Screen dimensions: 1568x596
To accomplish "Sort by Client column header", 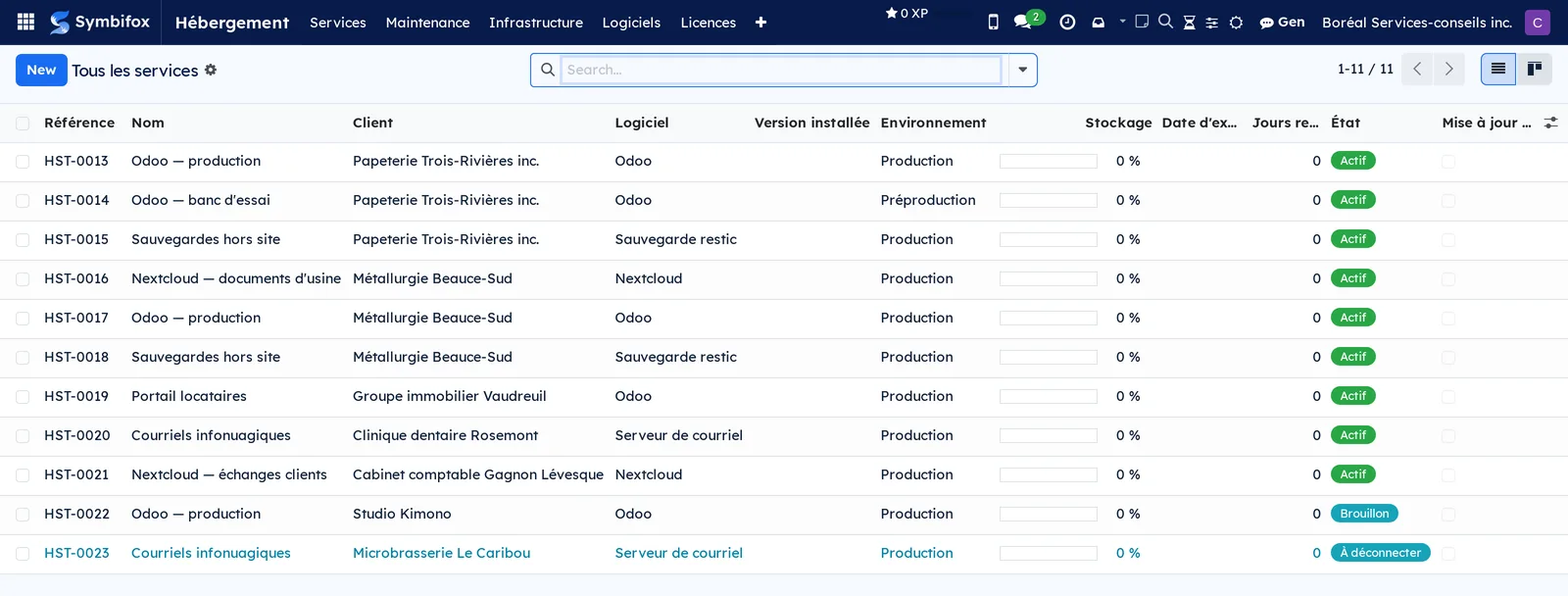I will tap(372, 123).
